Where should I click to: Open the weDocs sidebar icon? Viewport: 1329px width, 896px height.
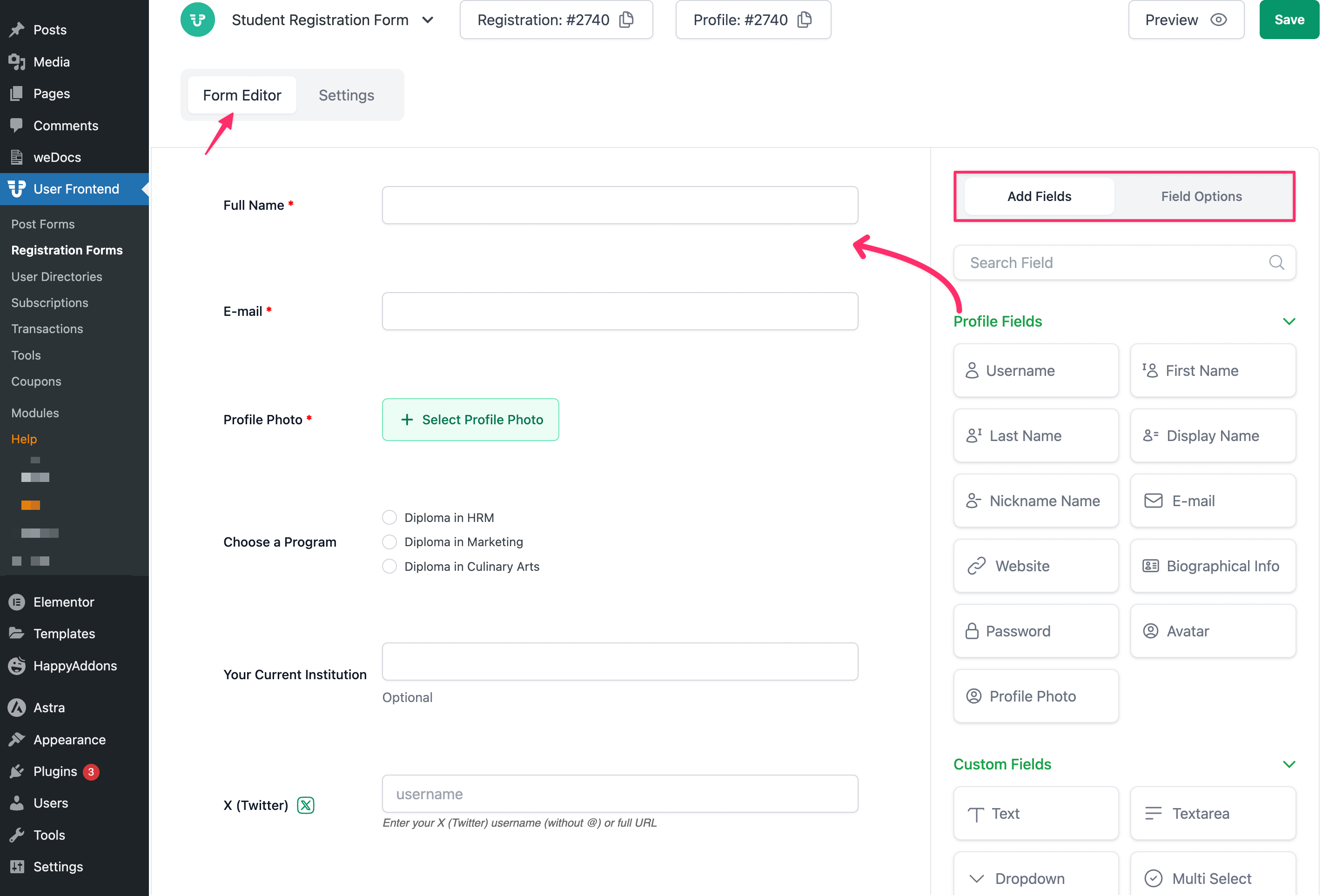(x=17, y=157)
